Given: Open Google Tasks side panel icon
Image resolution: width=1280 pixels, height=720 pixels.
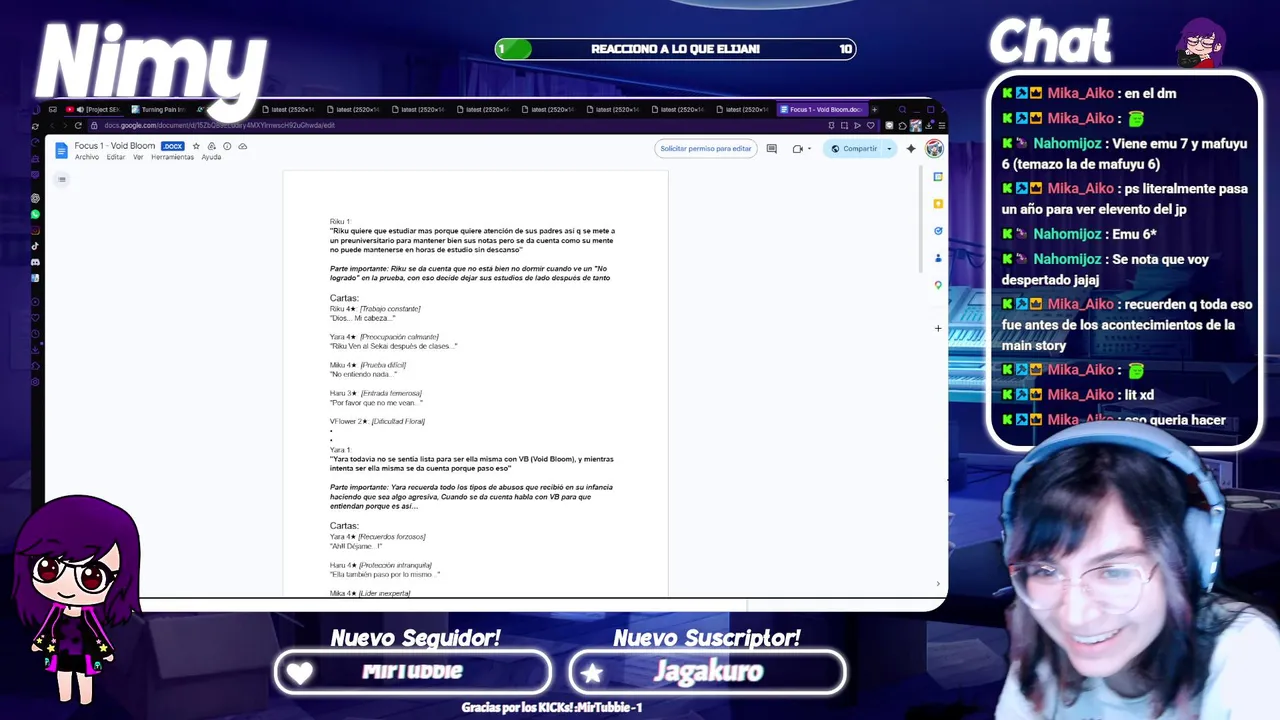Looking at the screenshot, I should 938,231.
